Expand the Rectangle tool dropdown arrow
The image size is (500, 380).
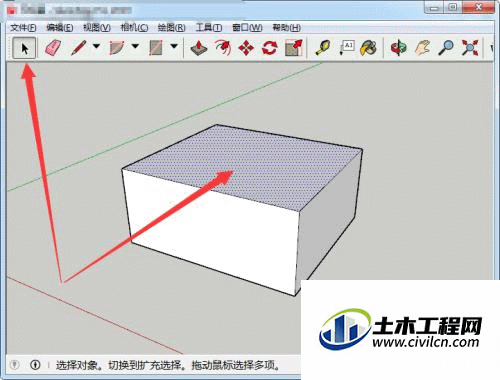tap(174, 46)
